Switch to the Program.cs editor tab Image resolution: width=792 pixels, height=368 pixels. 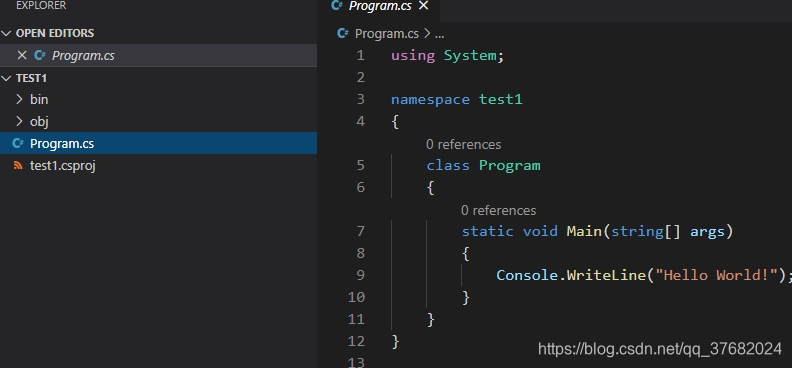(379, 7)
